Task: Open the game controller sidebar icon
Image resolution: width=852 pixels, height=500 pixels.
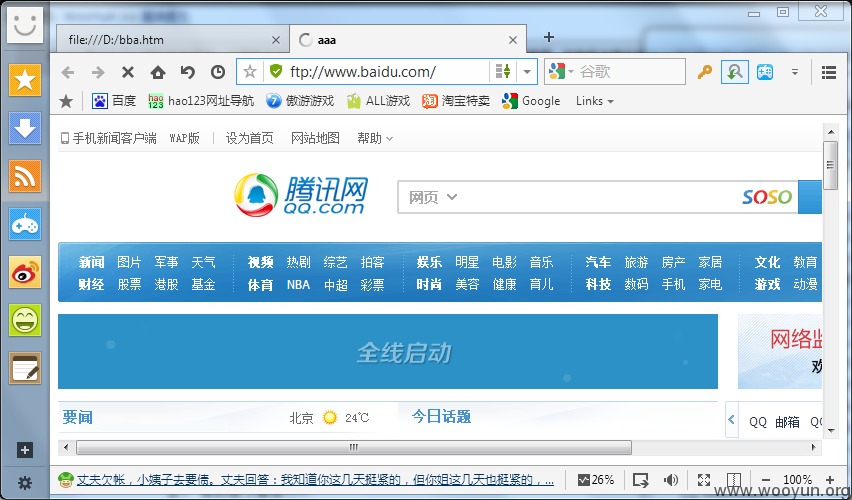Action: (x=24, y=224)
